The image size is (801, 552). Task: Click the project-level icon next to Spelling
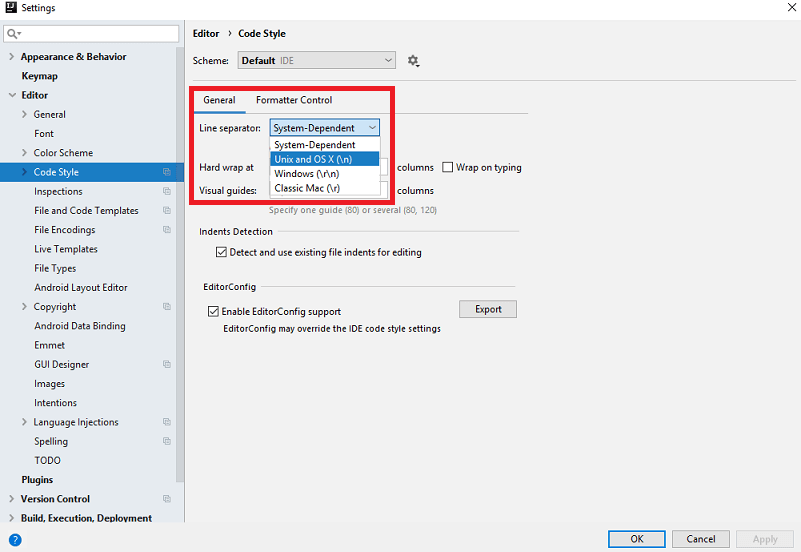point(167,441)
